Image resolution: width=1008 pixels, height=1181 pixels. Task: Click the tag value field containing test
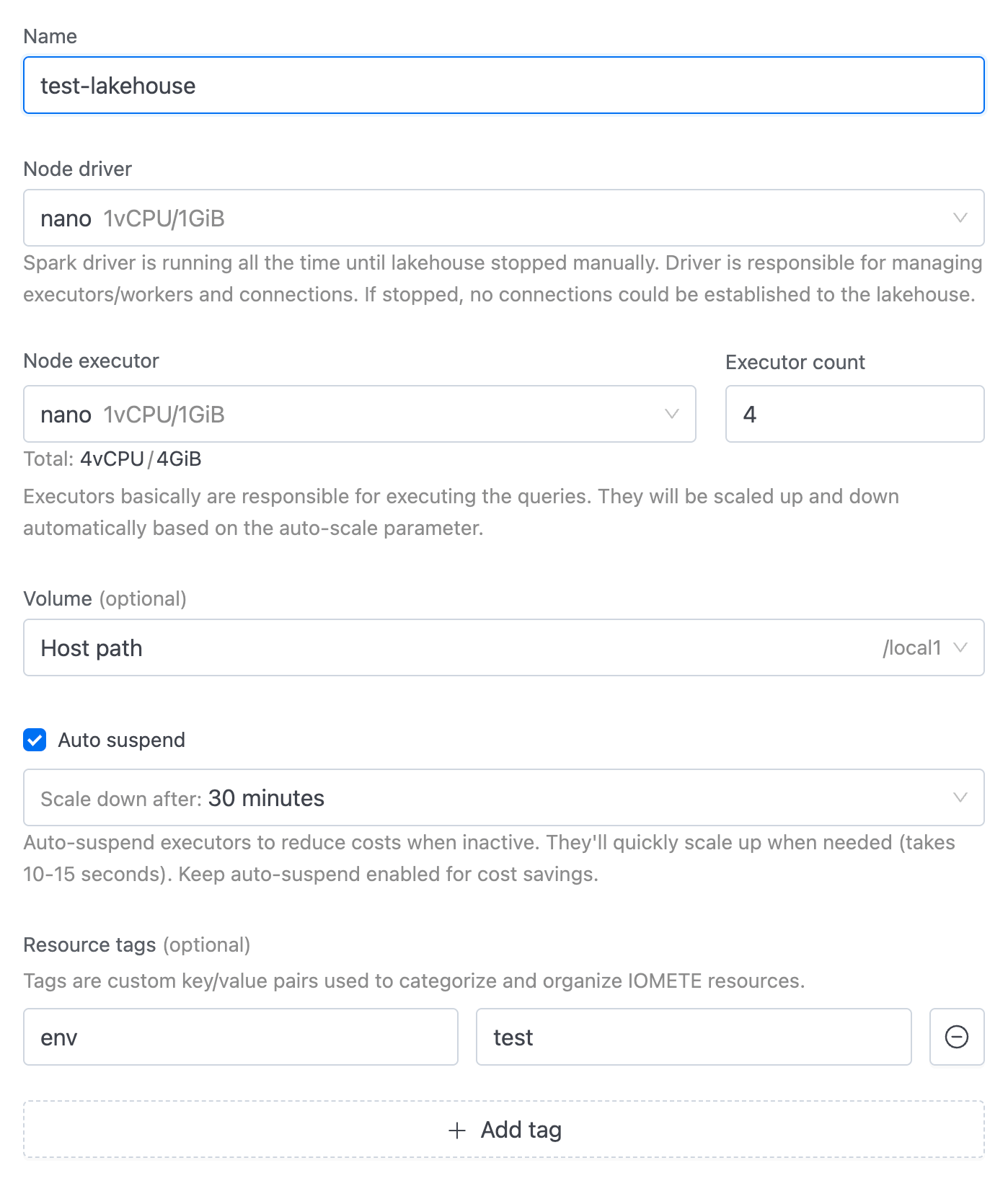coord(694,1037)
